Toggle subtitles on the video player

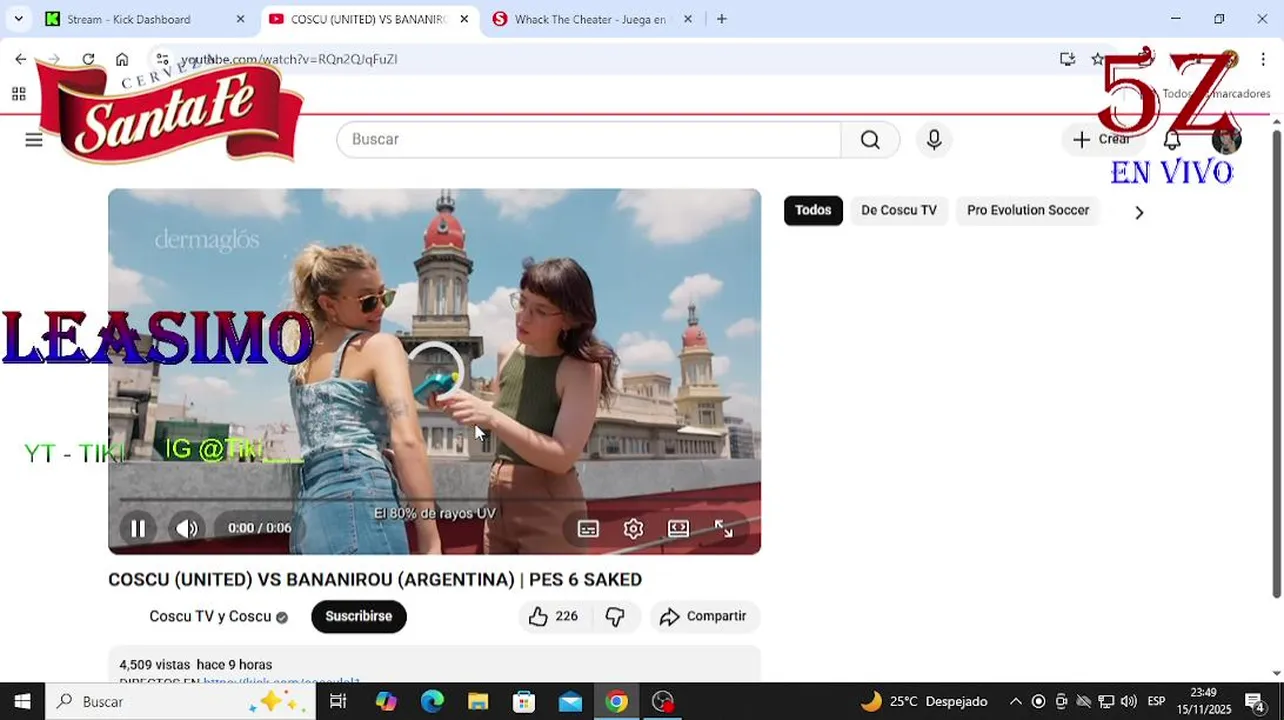[588, 529]
